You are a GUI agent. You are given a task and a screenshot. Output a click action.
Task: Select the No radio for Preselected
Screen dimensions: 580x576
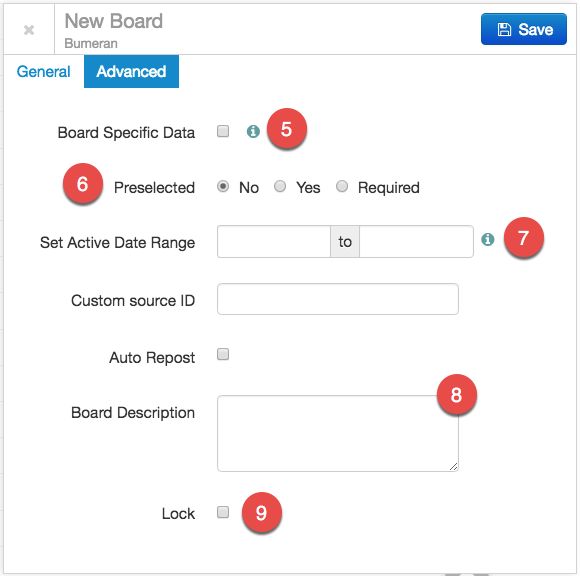pos(223,186)
